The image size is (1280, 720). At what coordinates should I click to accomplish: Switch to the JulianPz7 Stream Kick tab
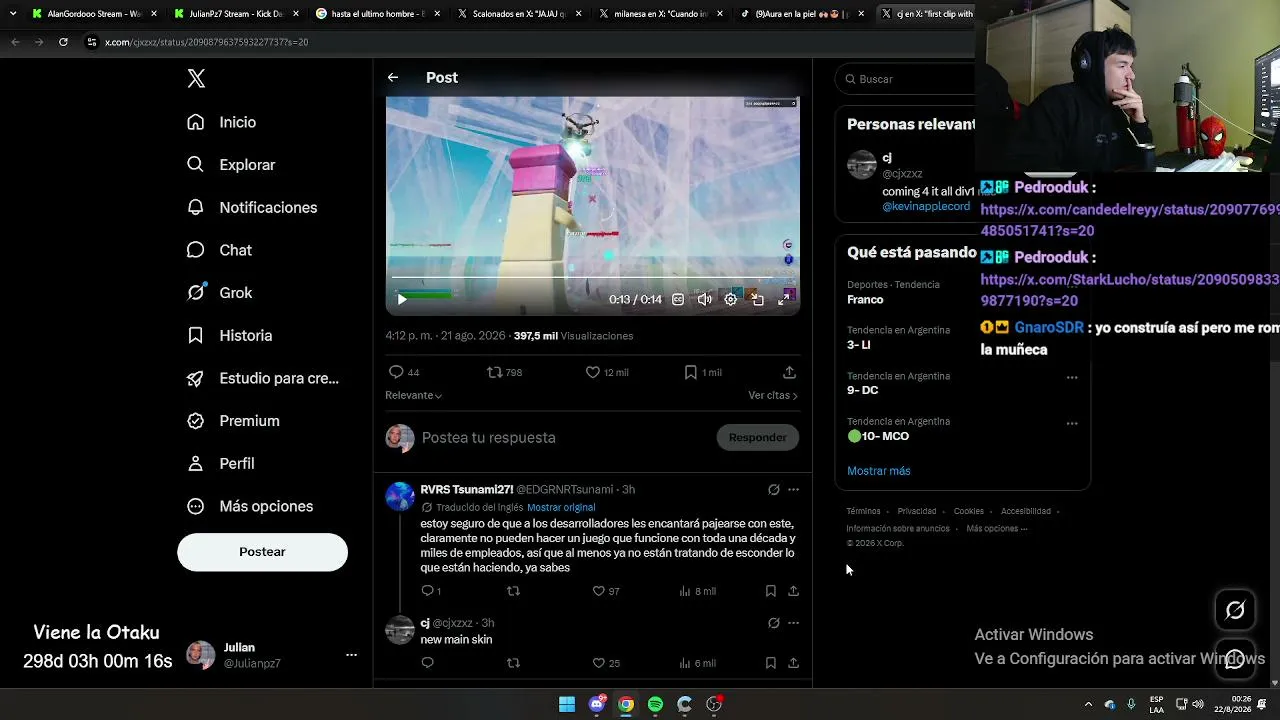[x=235, y=14]
